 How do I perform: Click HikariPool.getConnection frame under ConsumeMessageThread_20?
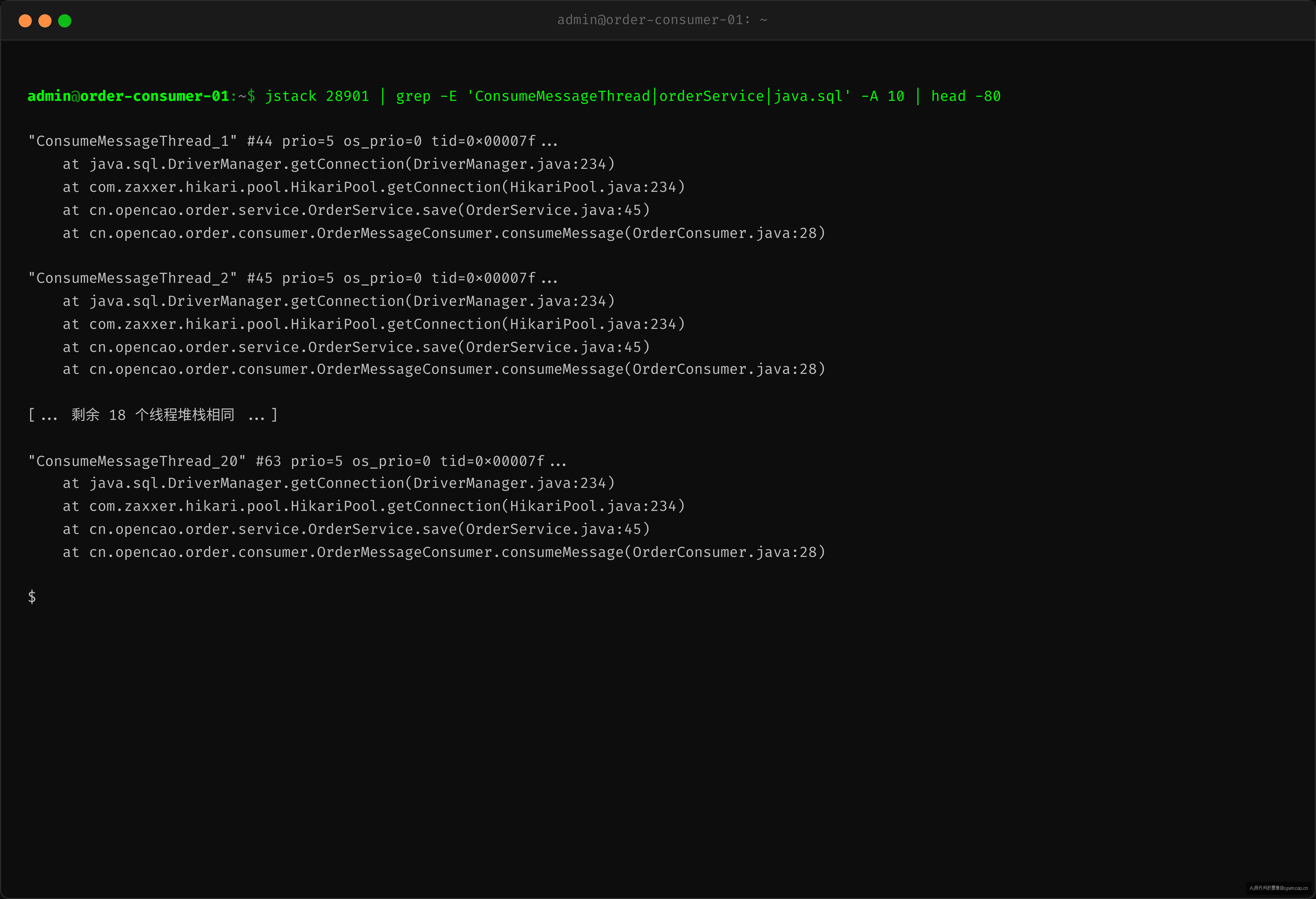click(x=374, y=506)
